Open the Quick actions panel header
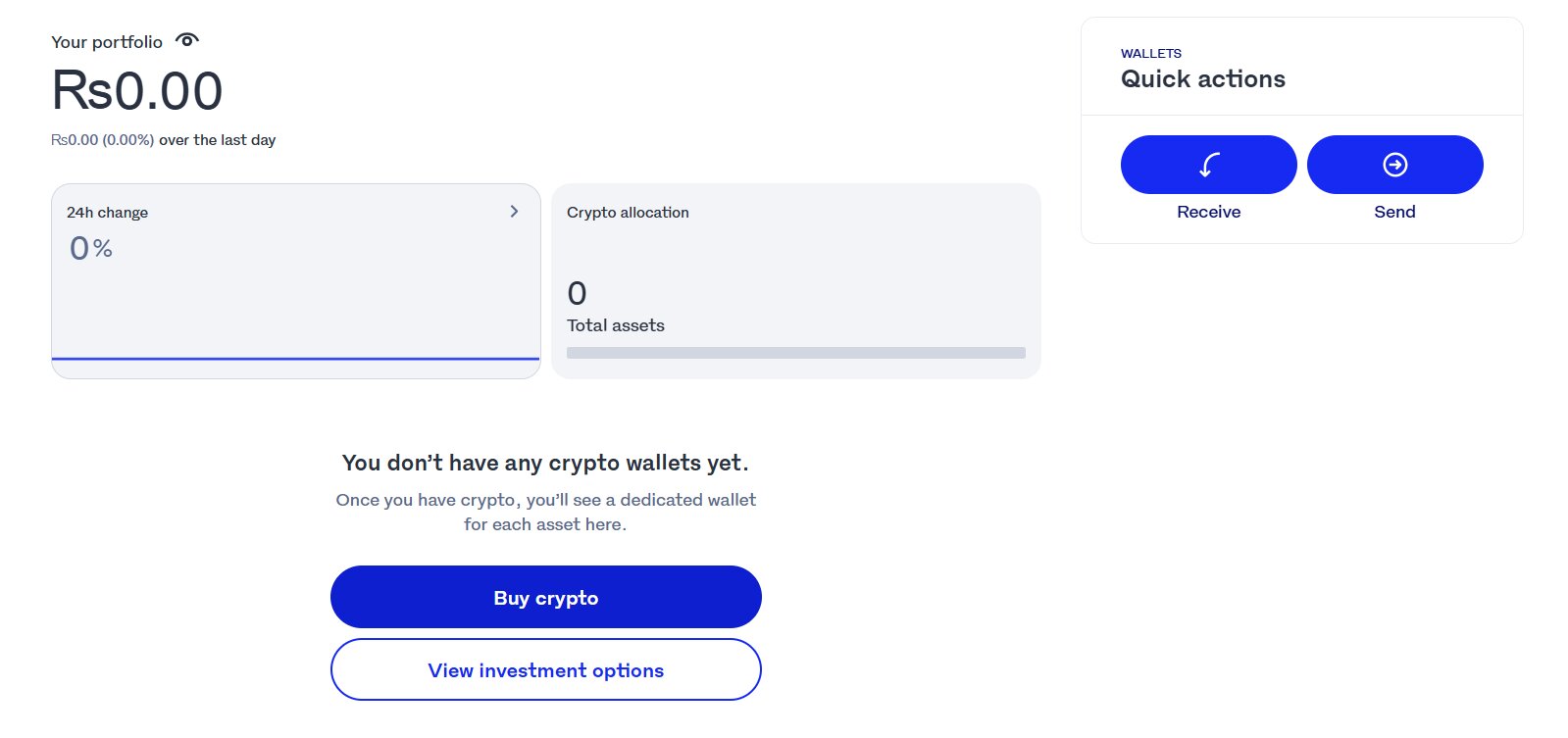The height and width of the screenshot is (738, 1568). tap(1203, 78)
